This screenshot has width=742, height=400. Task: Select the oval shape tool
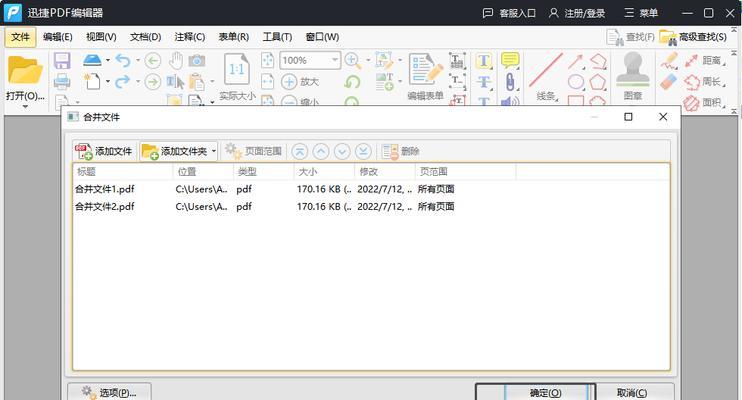click(575, 82)
